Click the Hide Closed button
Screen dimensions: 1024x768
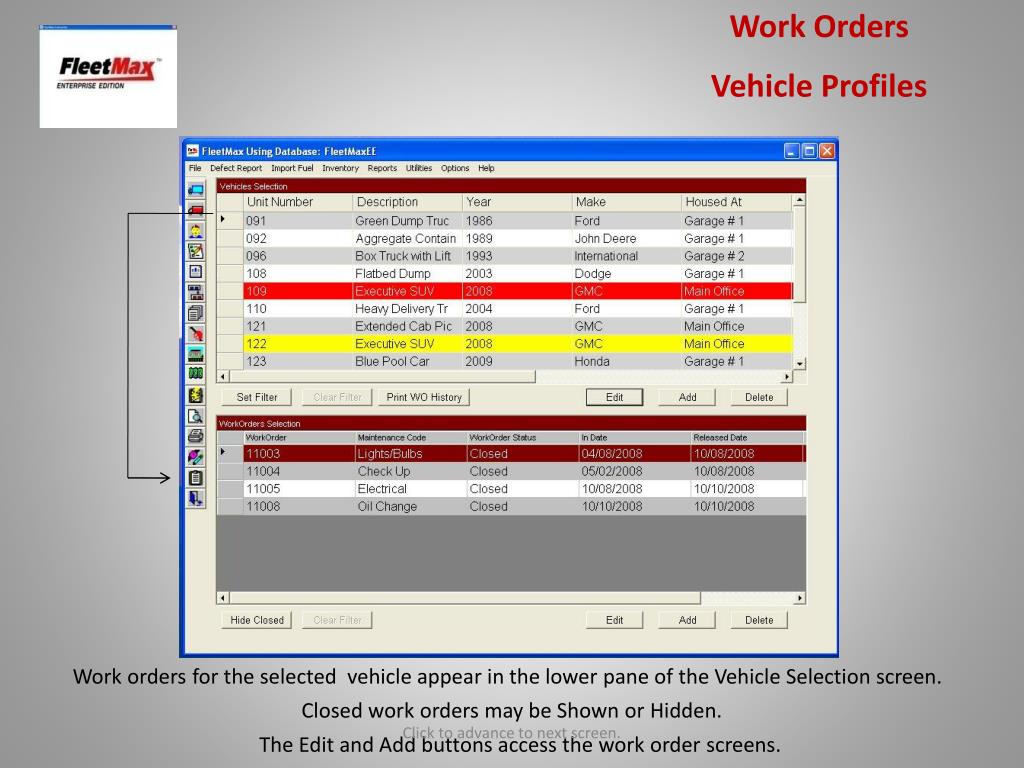click(x=257, y=620)
